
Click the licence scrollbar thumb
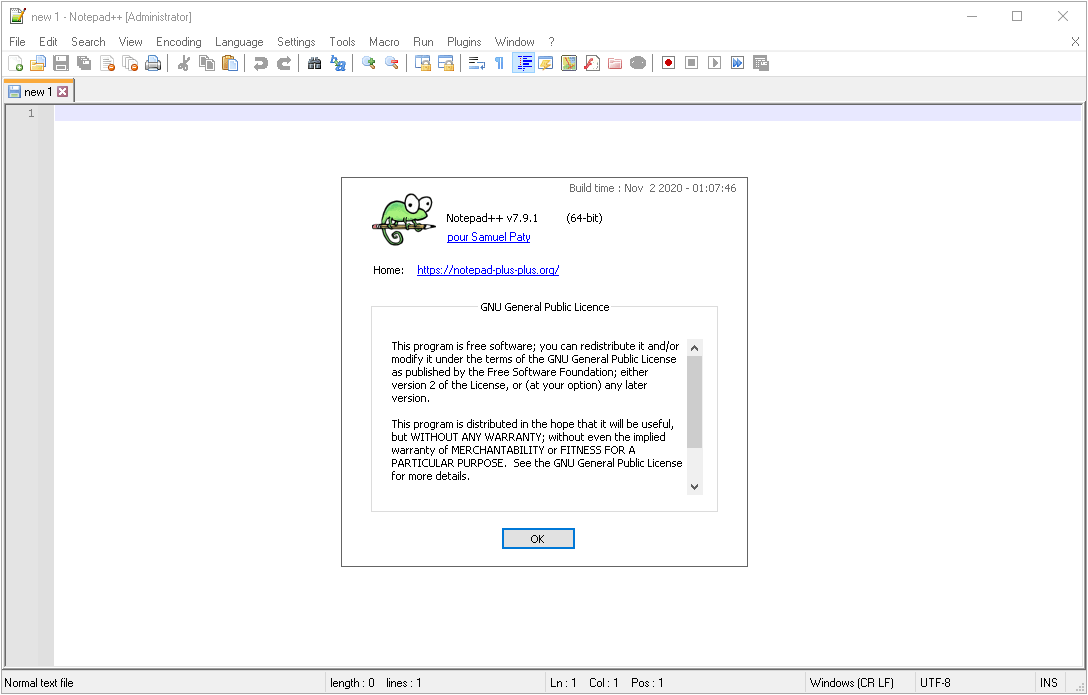(695, 402)
